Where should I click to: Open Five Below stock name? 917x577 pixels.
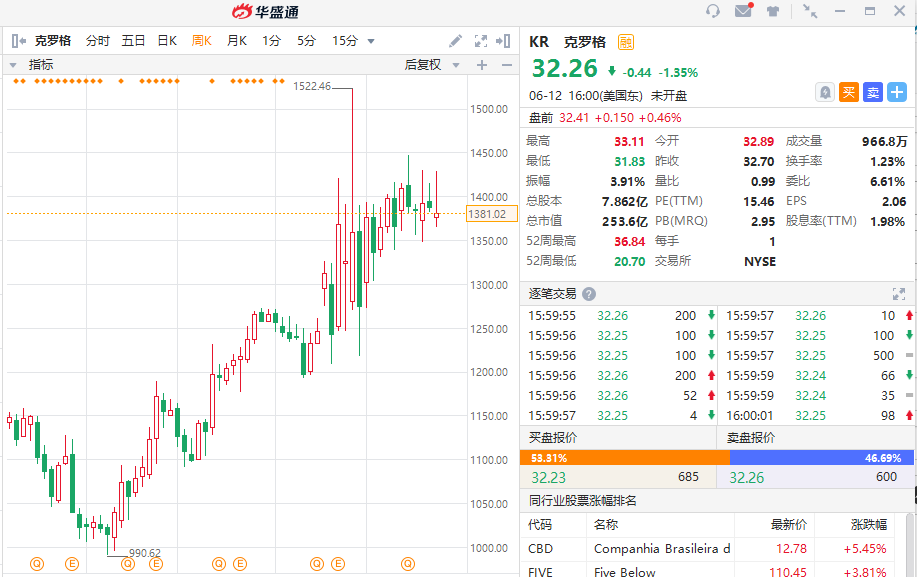click(x=625, y=572)
